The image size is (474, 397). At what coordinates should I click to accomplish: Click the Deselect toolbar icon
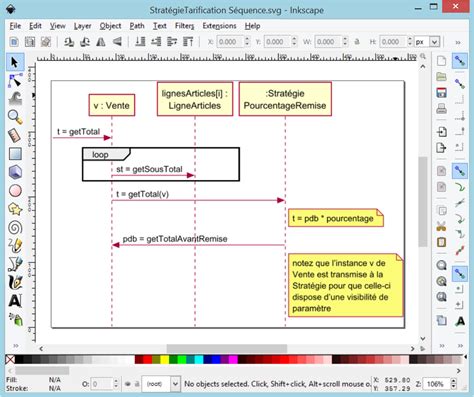pyautogui.click(x=46, y=42)
